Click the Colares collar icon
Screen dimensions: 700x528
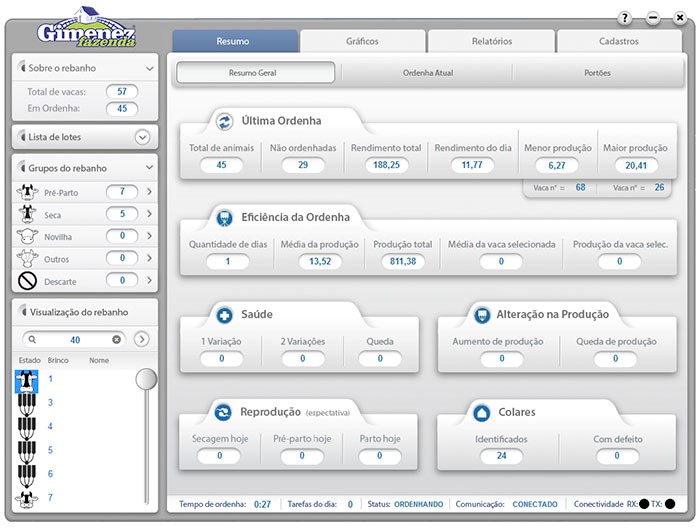click(482, 411)
